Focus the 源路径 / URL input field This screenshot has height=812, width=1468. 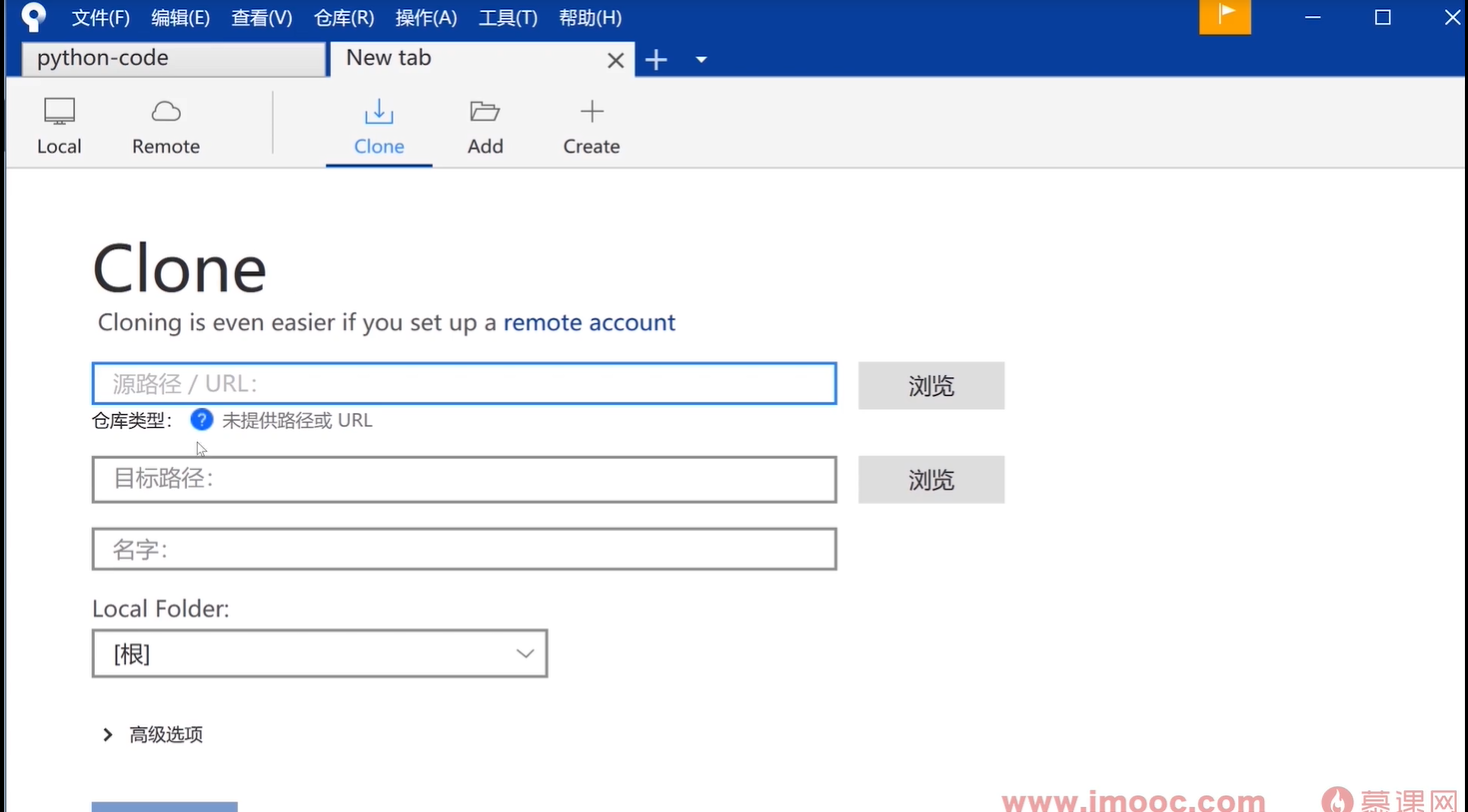[464, 384]
